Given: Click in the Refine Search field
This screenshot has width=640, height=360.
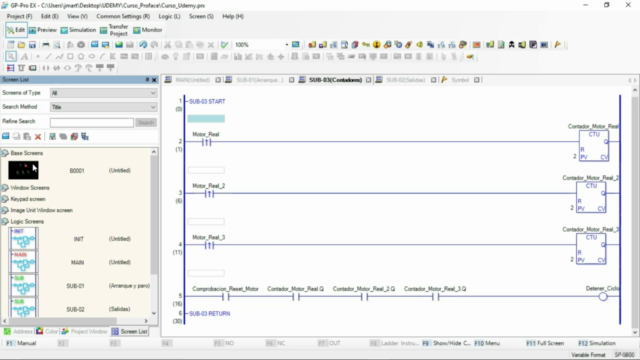Looking at the screenshot, I should click(x=92, y=122).
